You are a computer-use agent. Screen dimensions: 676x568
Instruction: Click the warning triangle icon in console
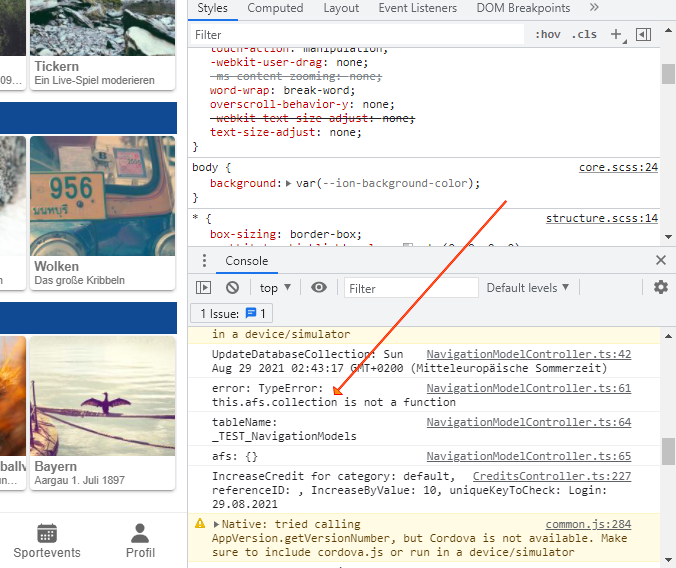tap(200, 524)
